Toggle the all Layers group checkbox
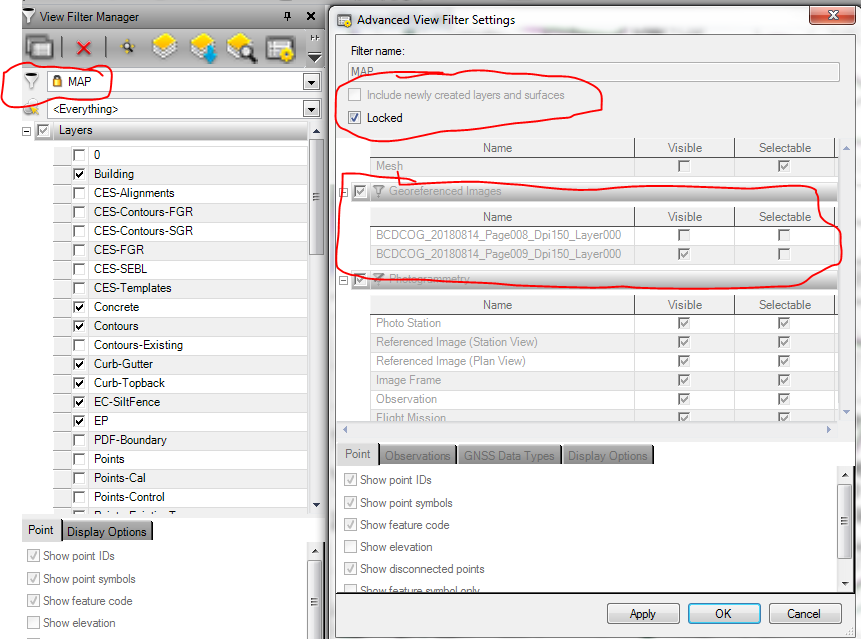 (x=43, y=131)
